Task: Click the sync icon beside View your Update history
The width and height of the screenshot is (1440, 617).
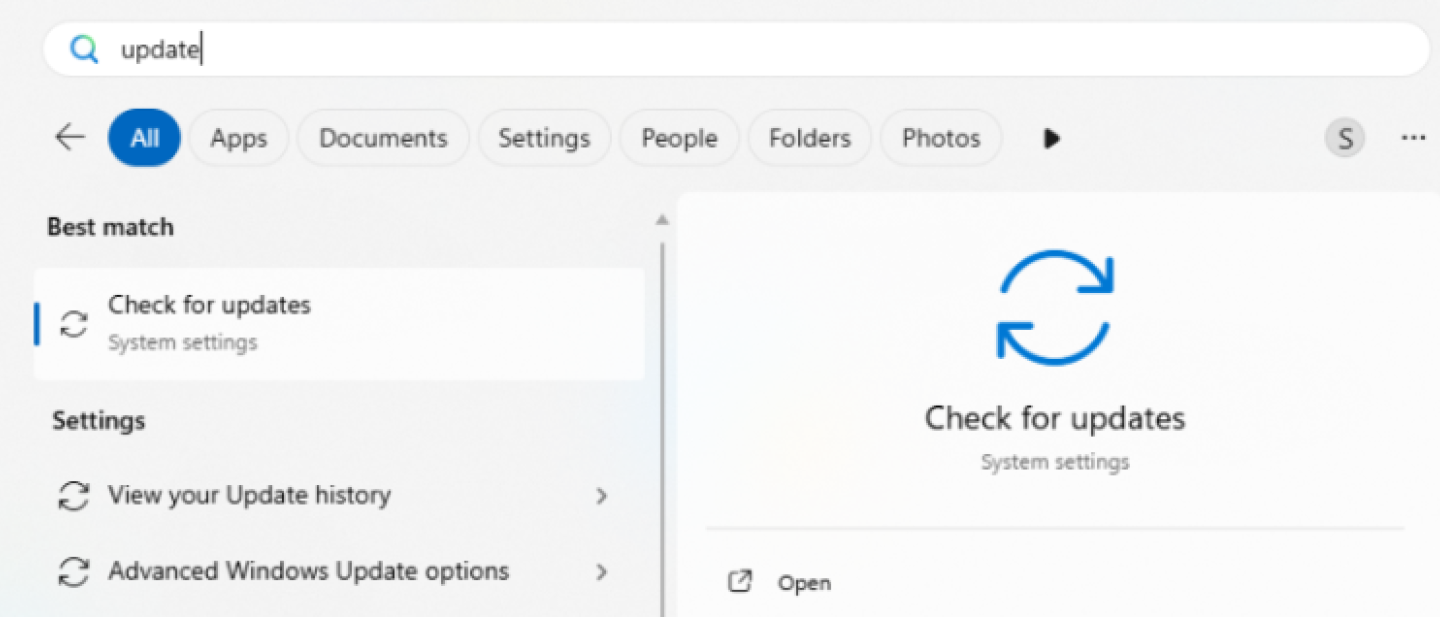Action: point(73,496)
